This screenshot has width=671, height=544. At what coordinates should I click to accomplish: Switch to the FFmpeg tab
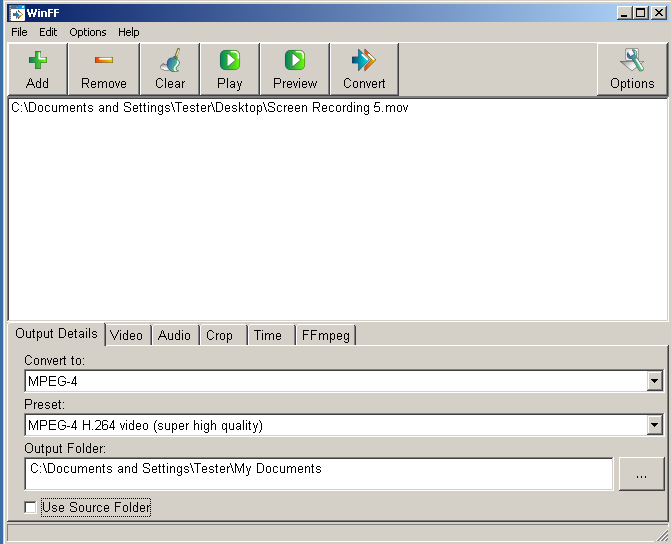pos(326,335)
